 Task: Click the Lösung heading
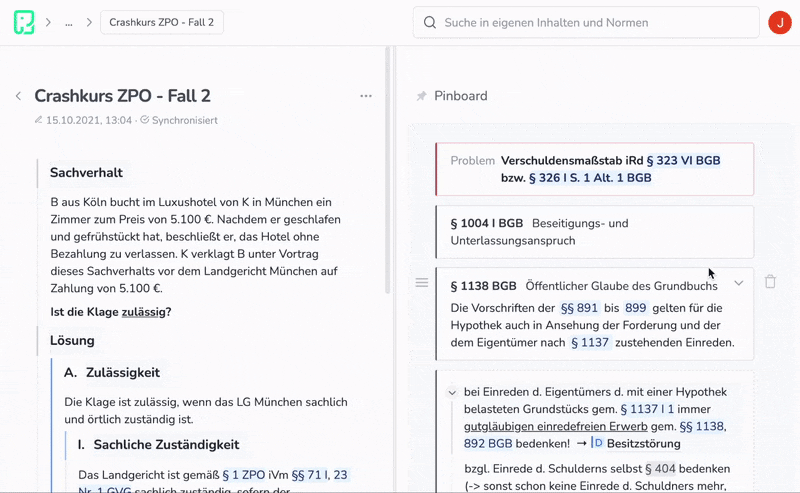[x=72, y=340]
